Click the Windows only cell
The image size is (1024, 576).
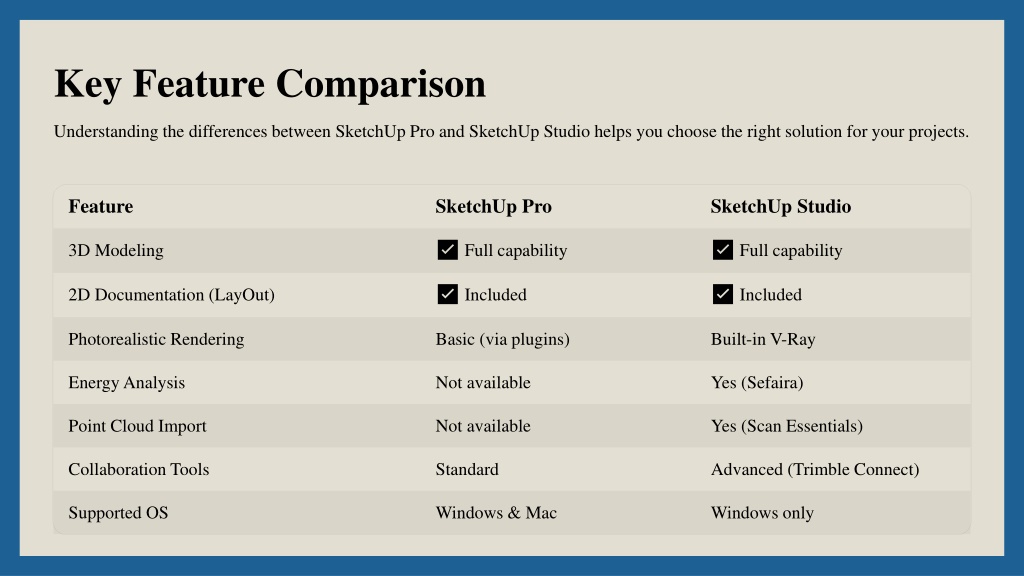tap(762, 513)
